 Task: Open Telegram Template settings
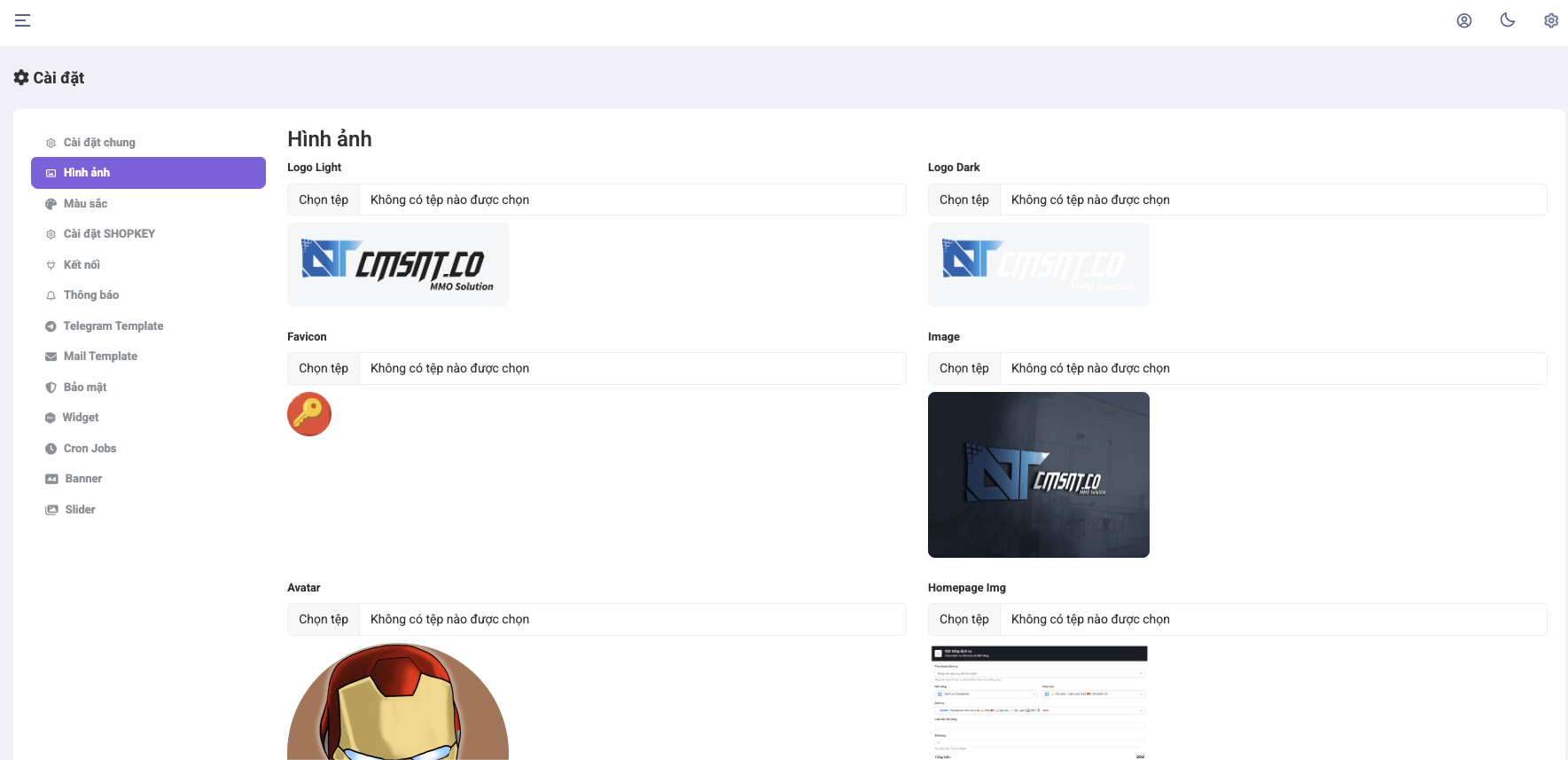[x=148, y=326]
